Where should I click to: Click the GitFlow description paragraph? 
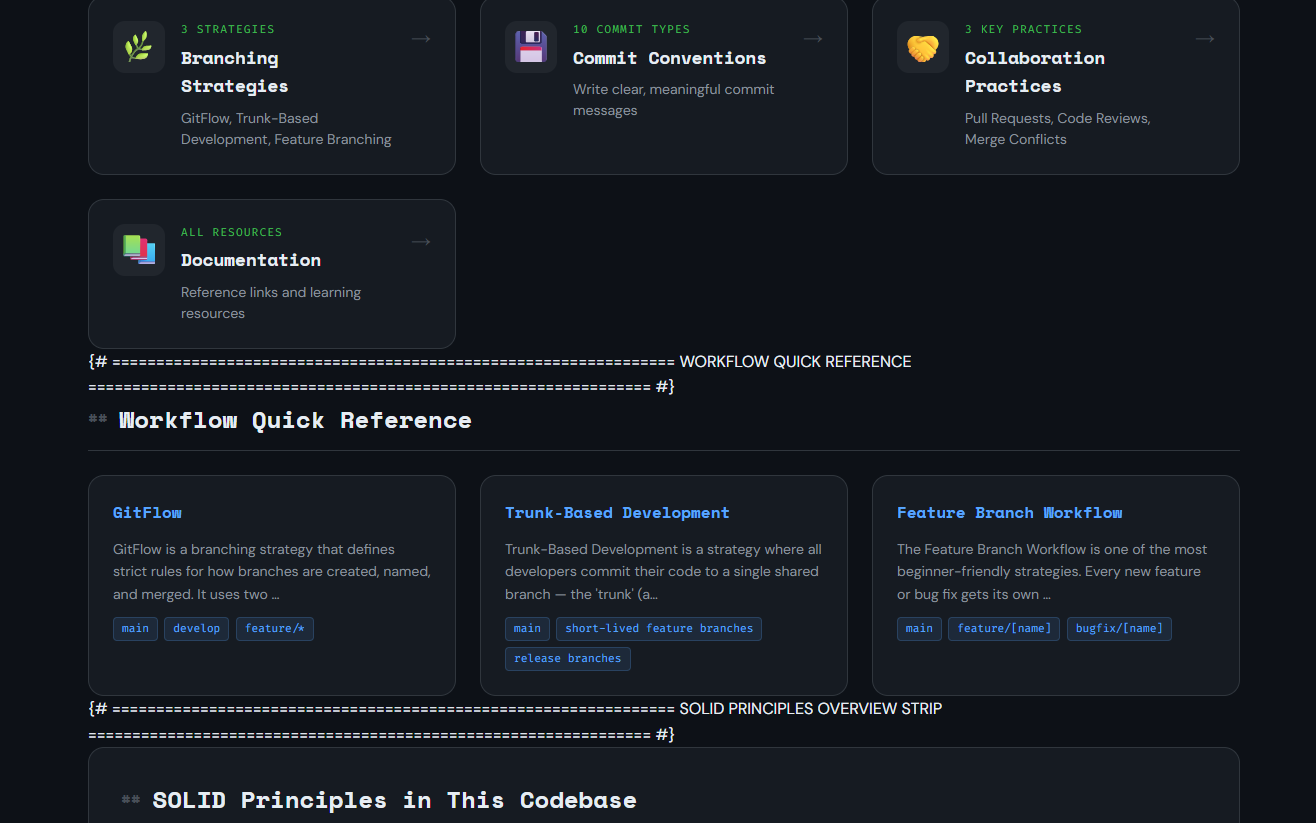click(272, 572)
